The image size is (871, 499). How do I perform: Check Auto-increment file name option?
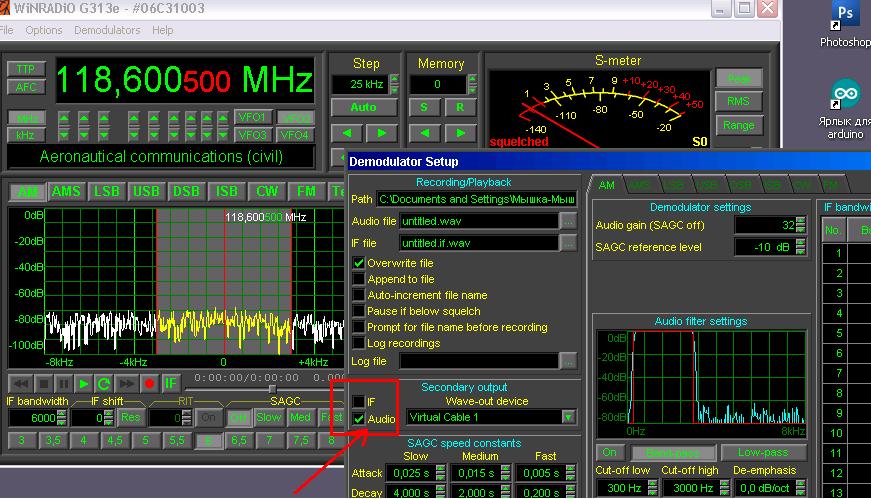point(359,296)
